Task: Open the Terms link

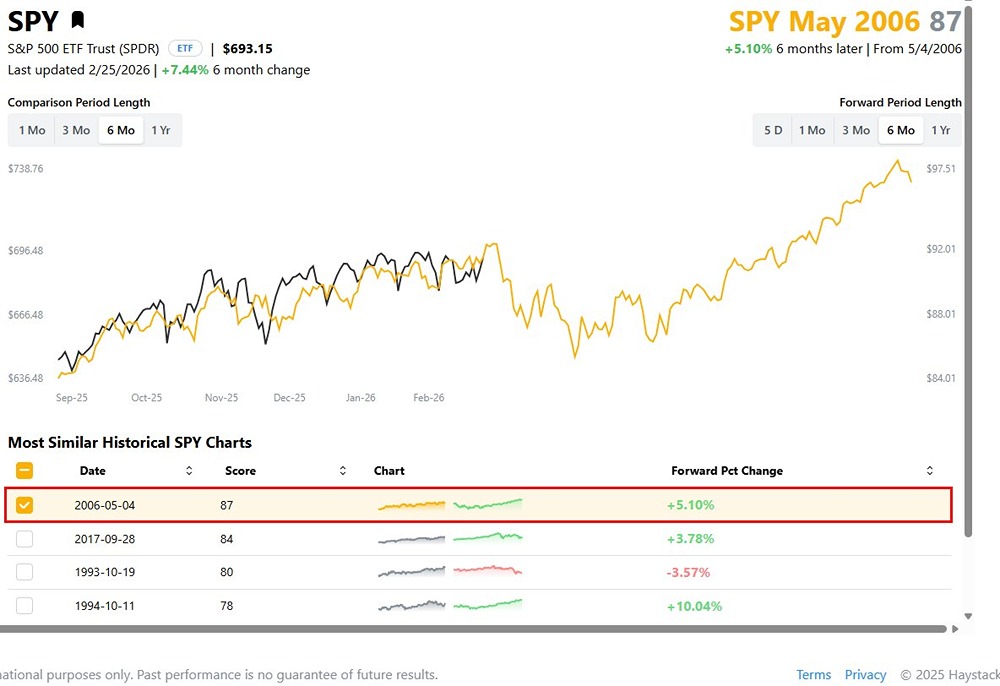Action: [813, 674]
